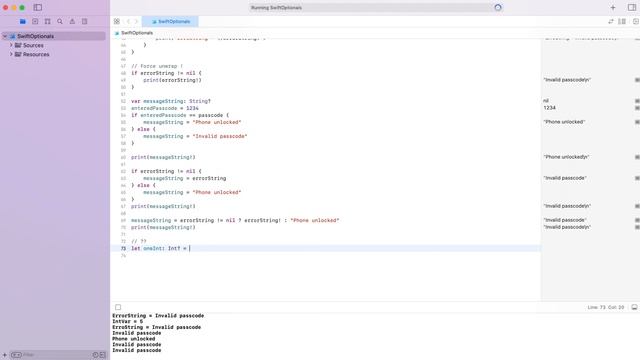Click the close window red button
Screen dimensions: 640x360
click(x=6, y=7)
